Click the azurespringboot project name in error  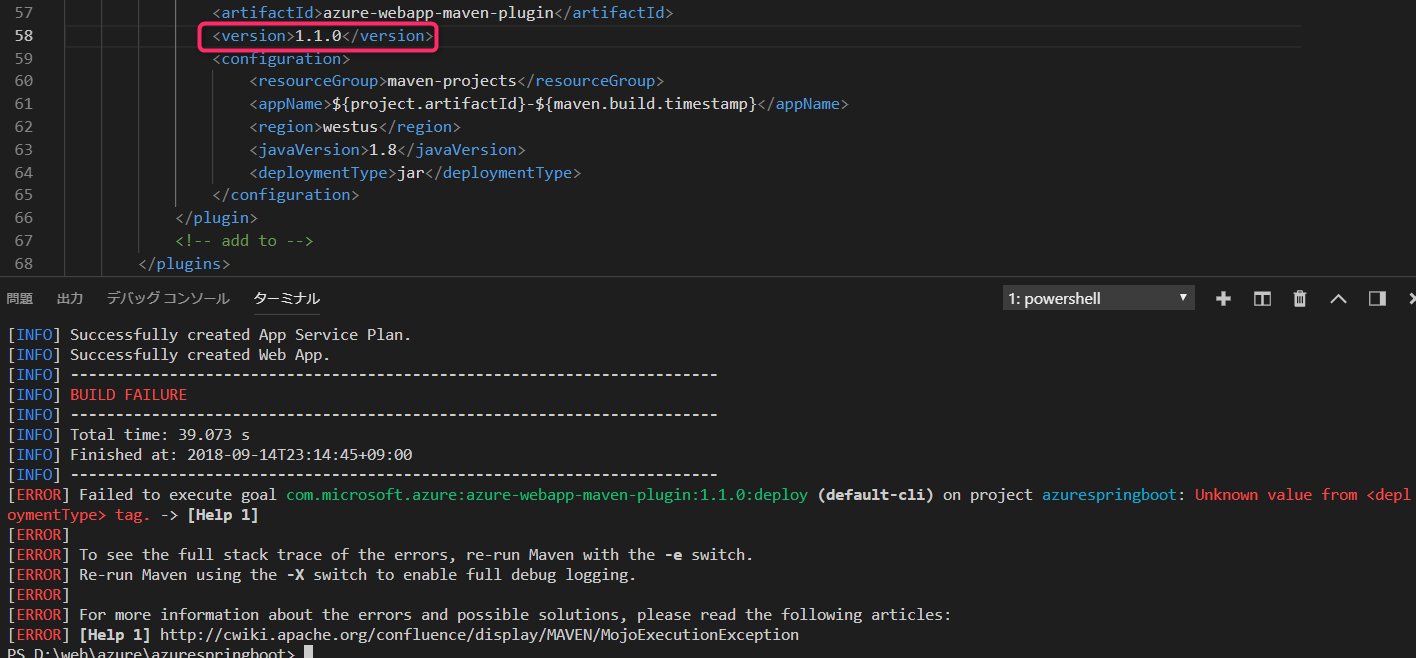(1109, 495)
